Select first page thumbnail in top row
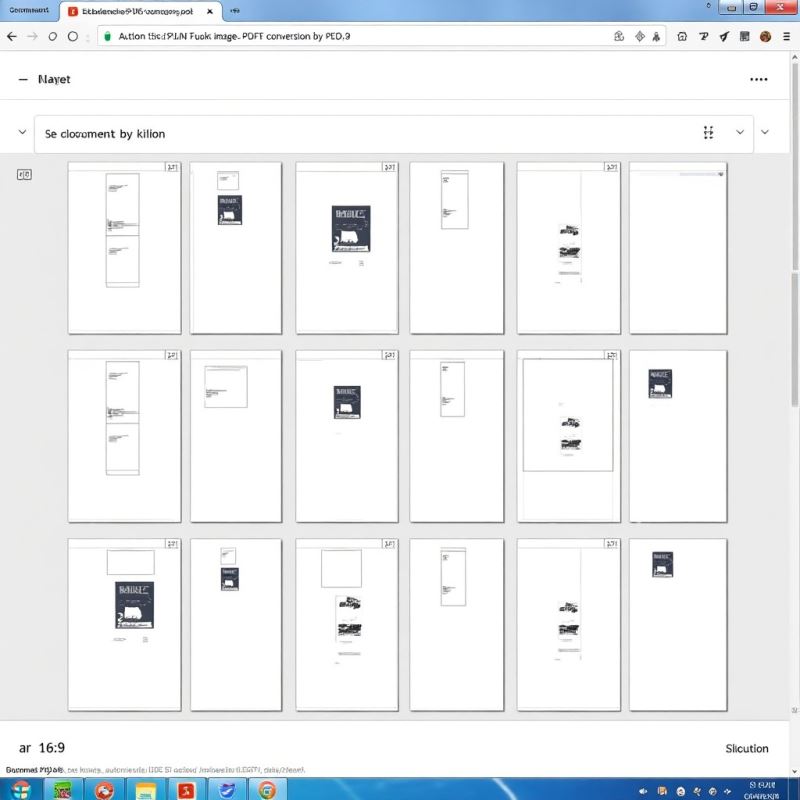 (124, 248)
